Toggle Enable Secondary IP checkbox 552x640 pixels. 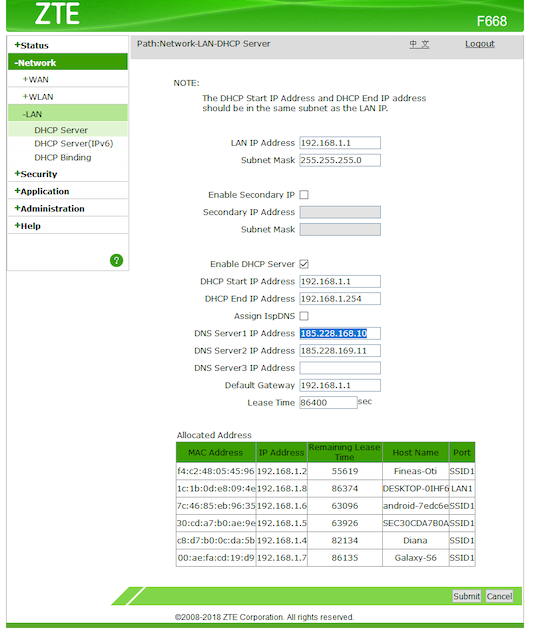[304, 195]
